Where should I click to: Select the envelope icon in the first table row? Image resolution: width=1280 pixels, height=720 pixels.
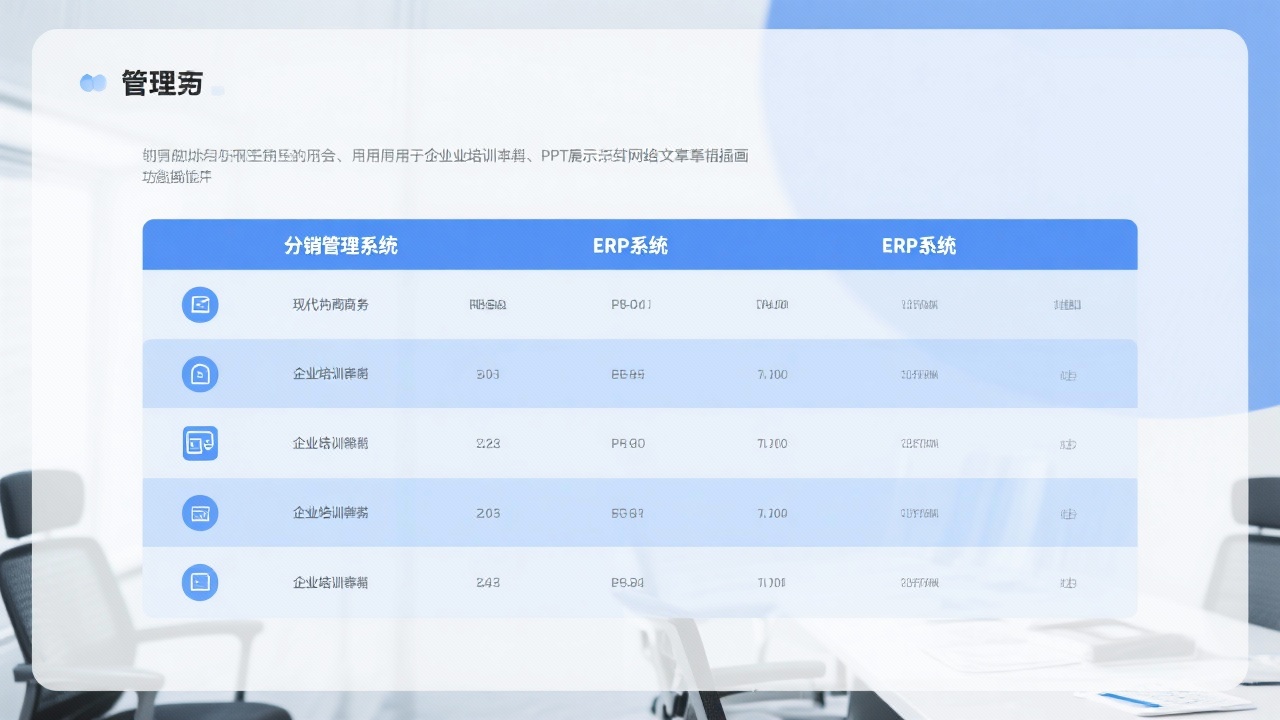point(200,305)
